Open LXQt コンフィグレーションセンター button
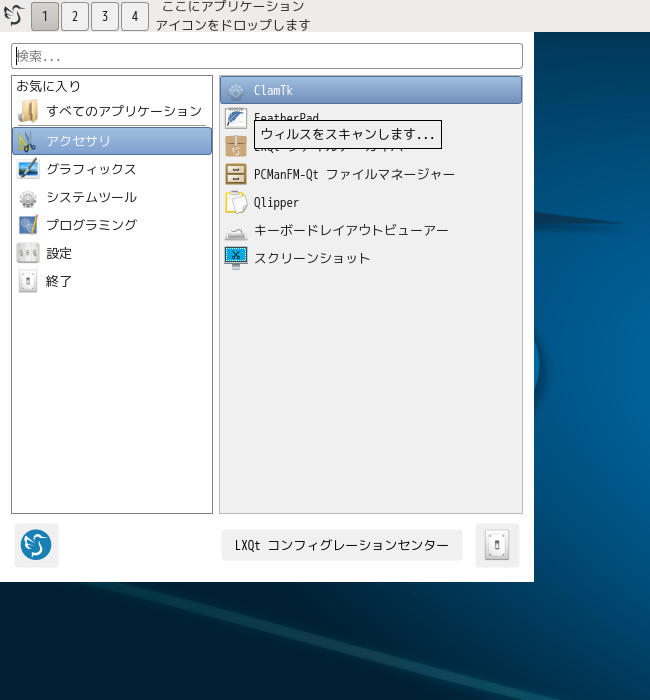 [342, 545]
